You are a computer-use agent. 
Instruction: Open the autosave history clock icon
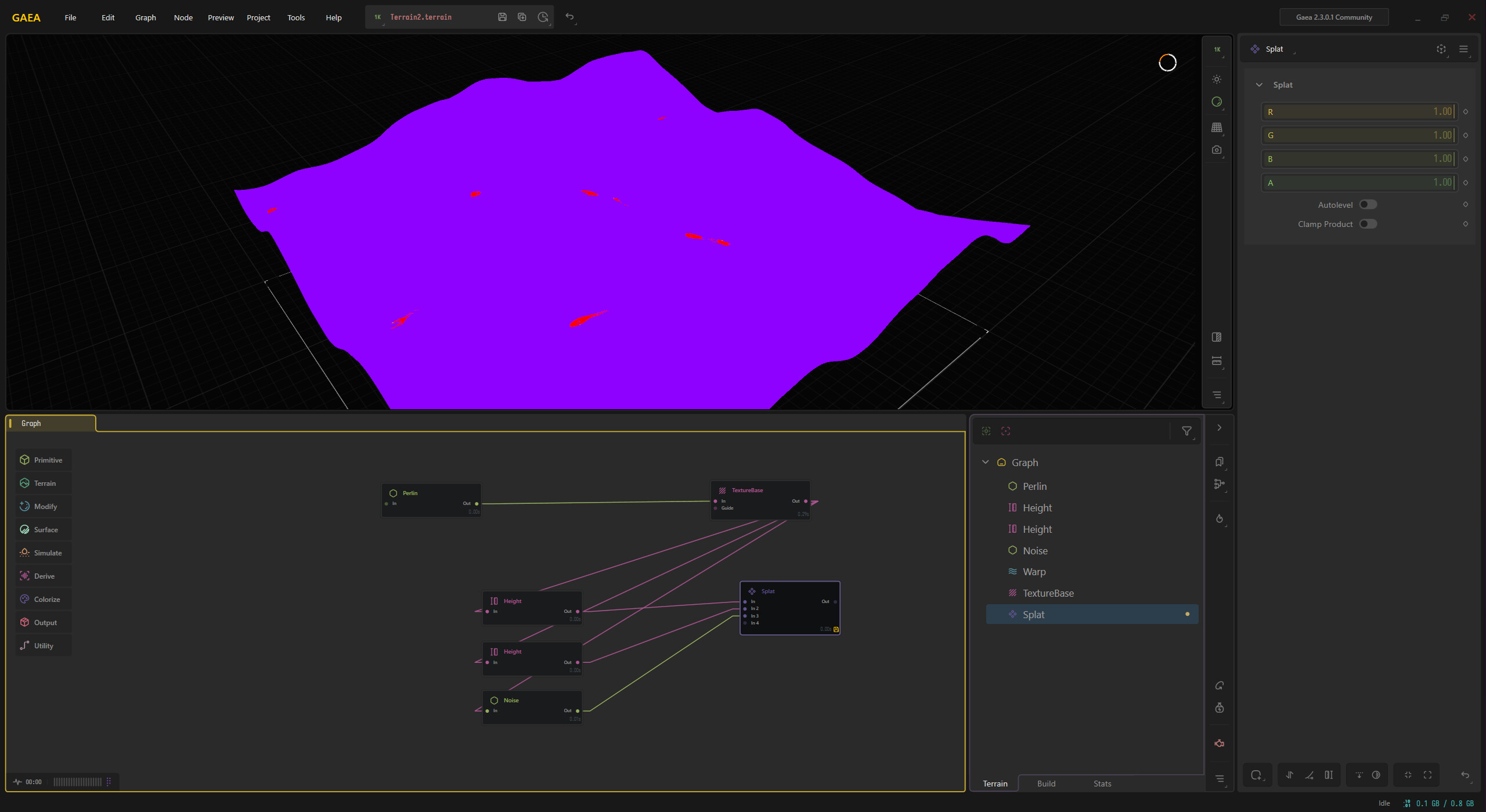coord(543,17)
